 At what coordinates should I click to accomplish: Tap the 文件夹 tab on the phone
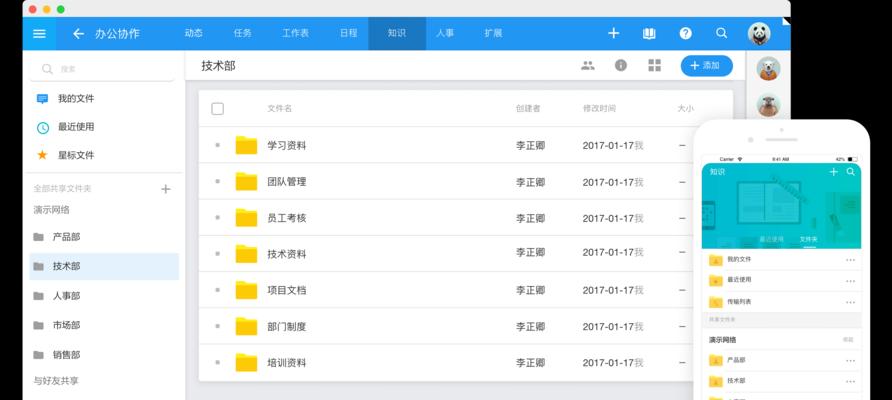(x=808, y=240)
